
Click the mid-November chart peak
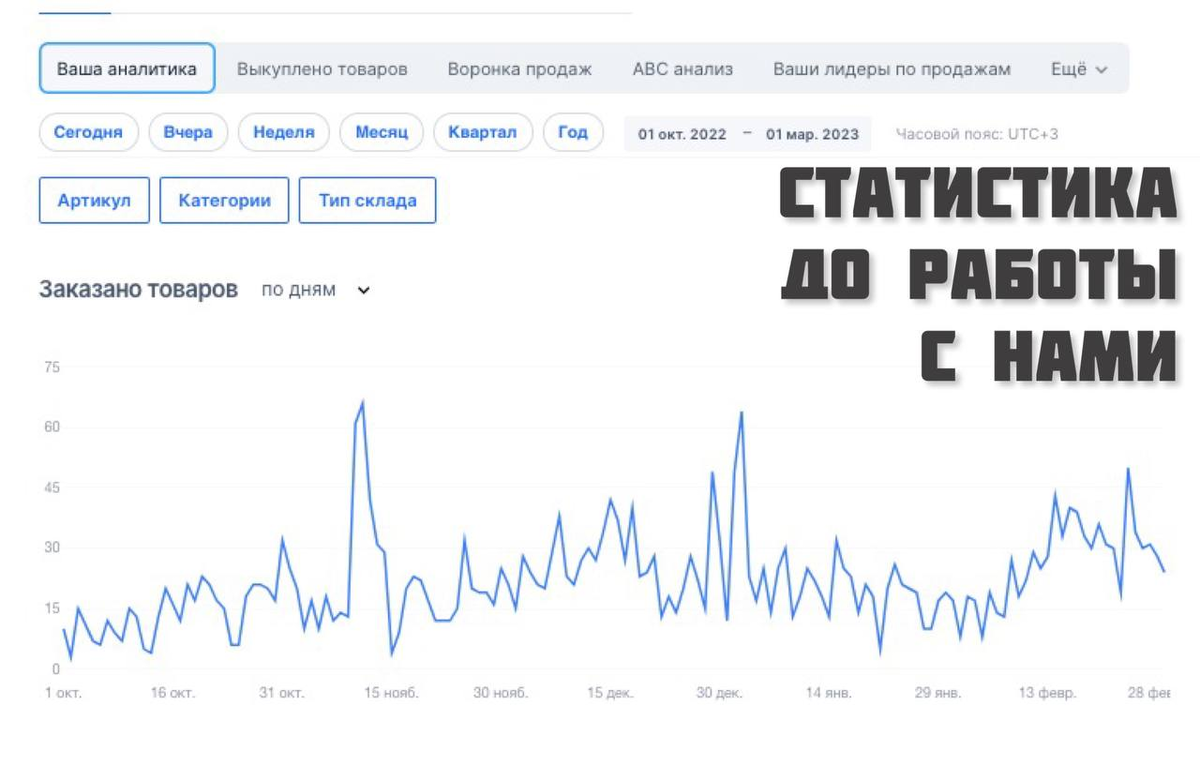[362, 403]
